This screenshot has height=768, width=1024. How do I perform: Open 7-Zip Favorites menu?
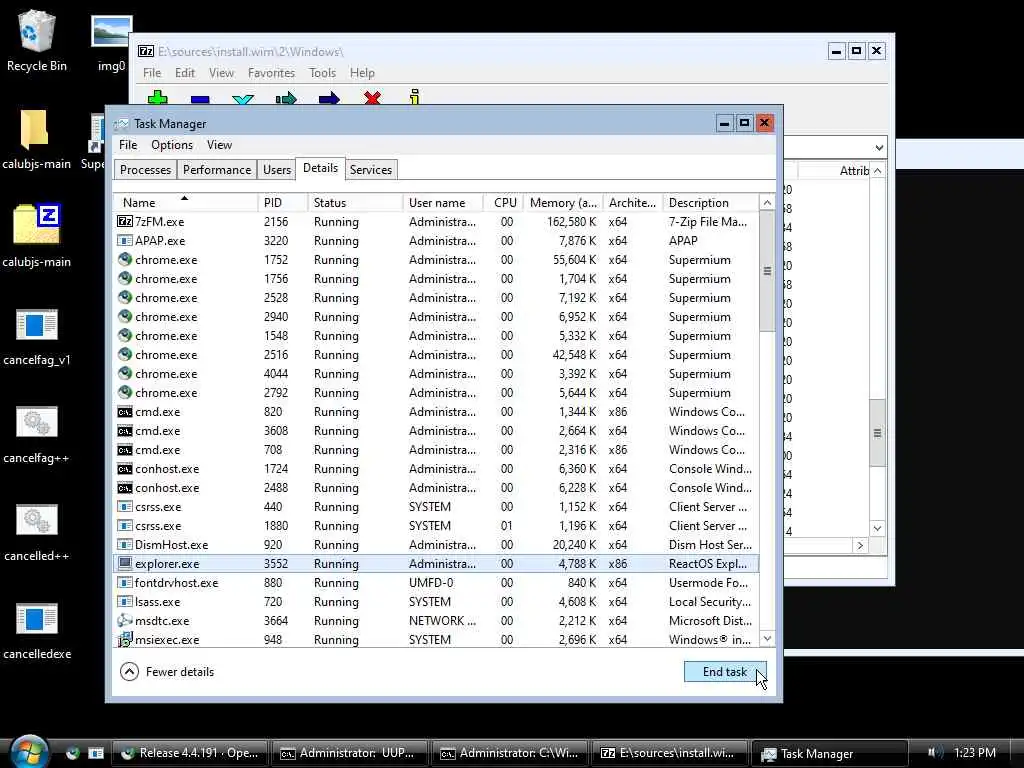(x=271, y=73)
